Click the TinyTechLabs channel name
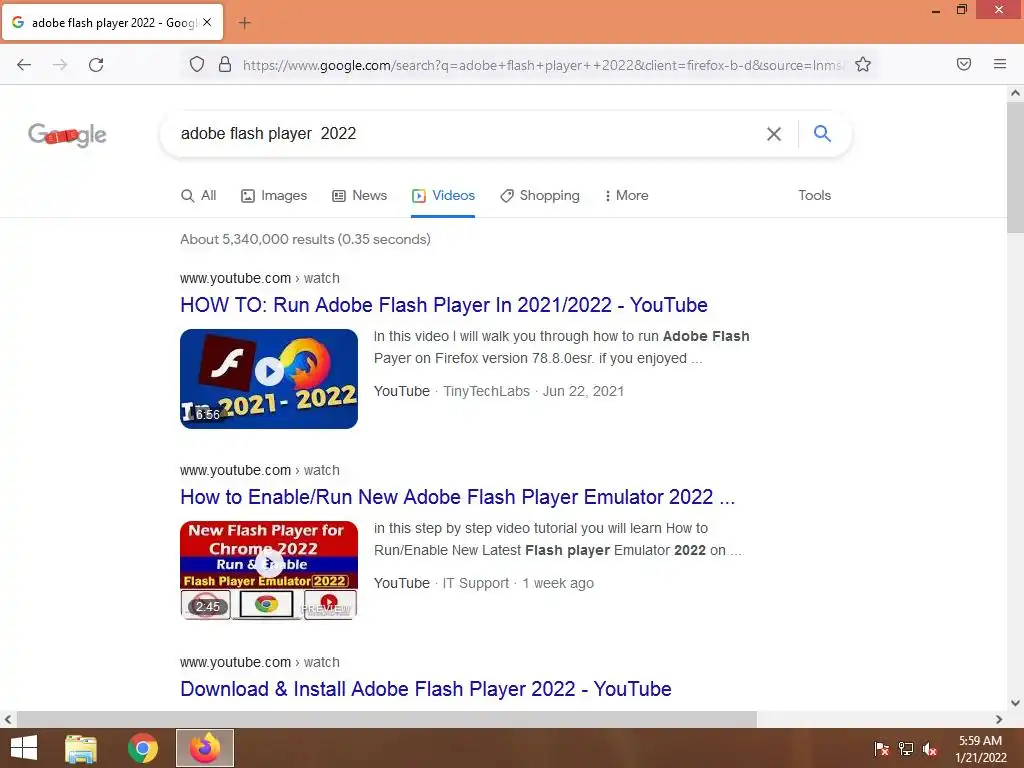The width and height of the screenshot is (1024, 768). [x=487, y=391]
